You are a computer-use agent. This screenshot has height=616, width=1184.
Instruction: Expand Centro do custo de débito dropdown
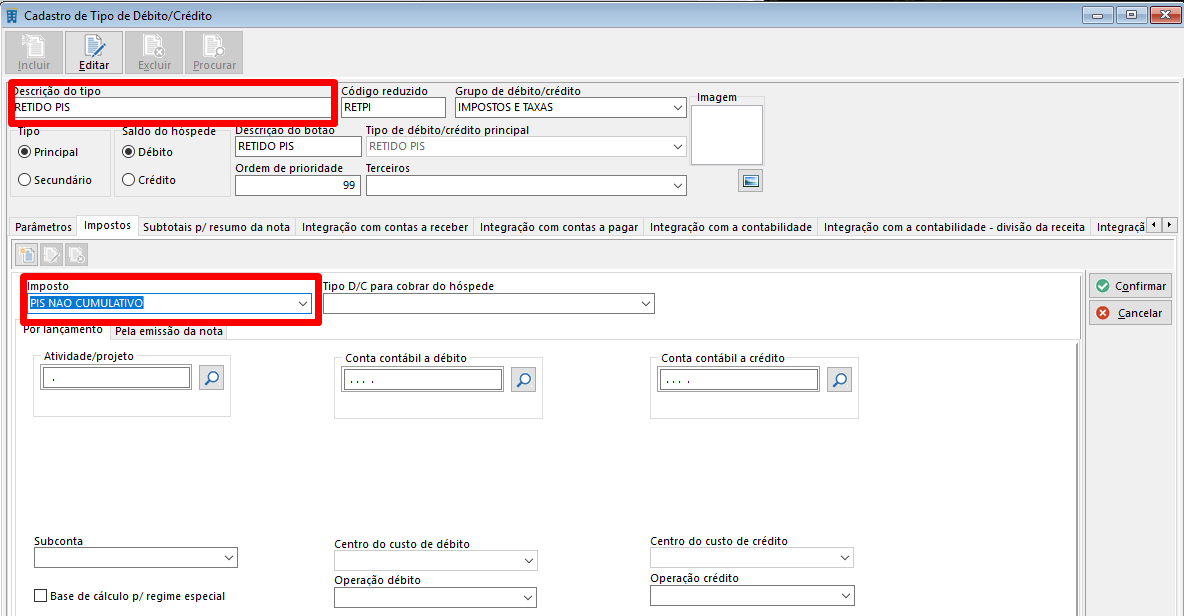click(x=529, y=560)
